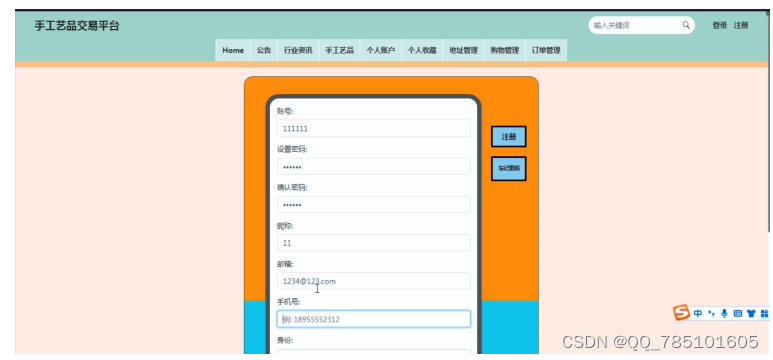Click the 确认密码: label text
The height and width of the screenshot is (360, 773).
(x=292, y=187)
